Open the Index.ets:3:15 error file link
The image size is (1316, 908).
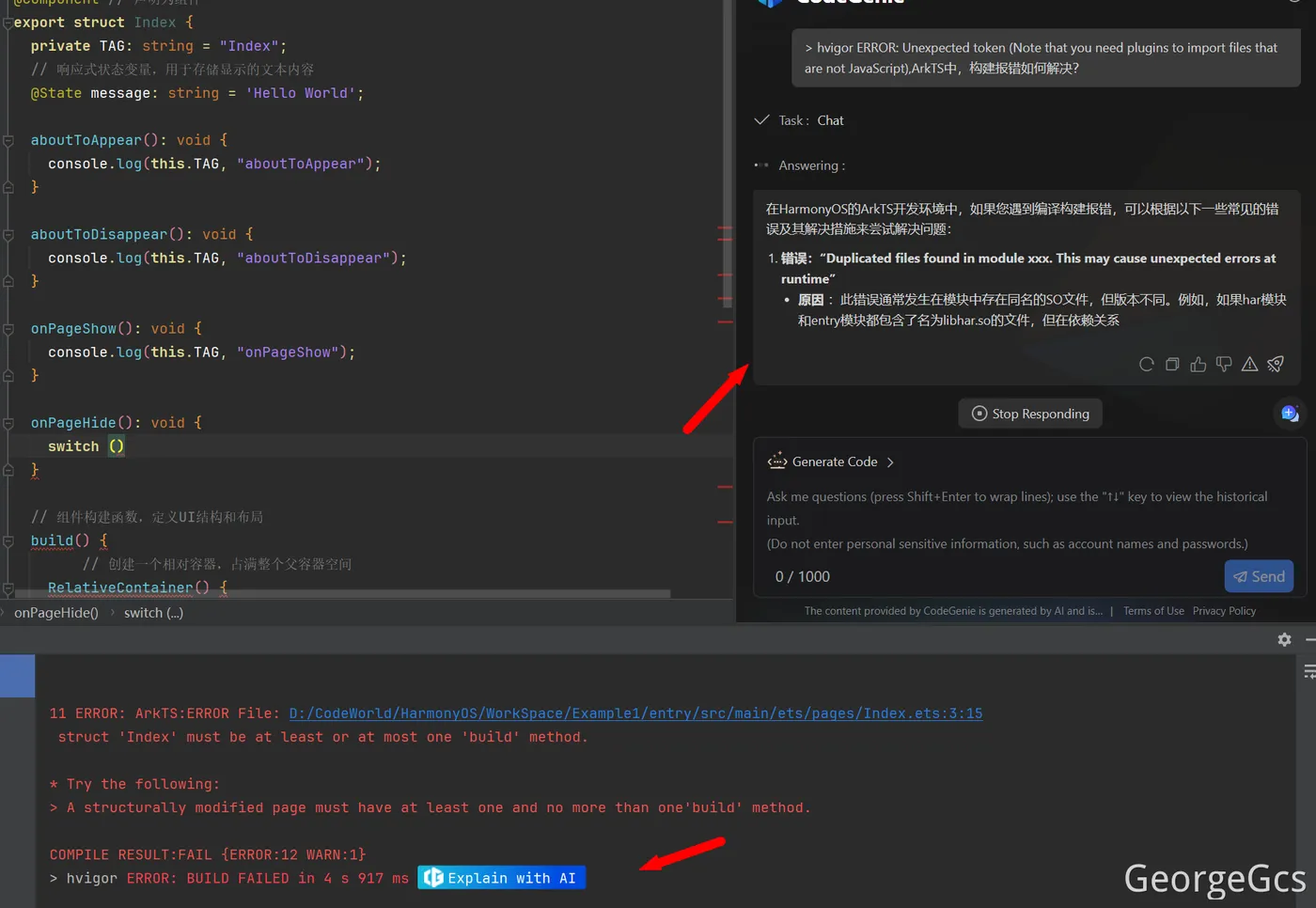click(635, 713)
